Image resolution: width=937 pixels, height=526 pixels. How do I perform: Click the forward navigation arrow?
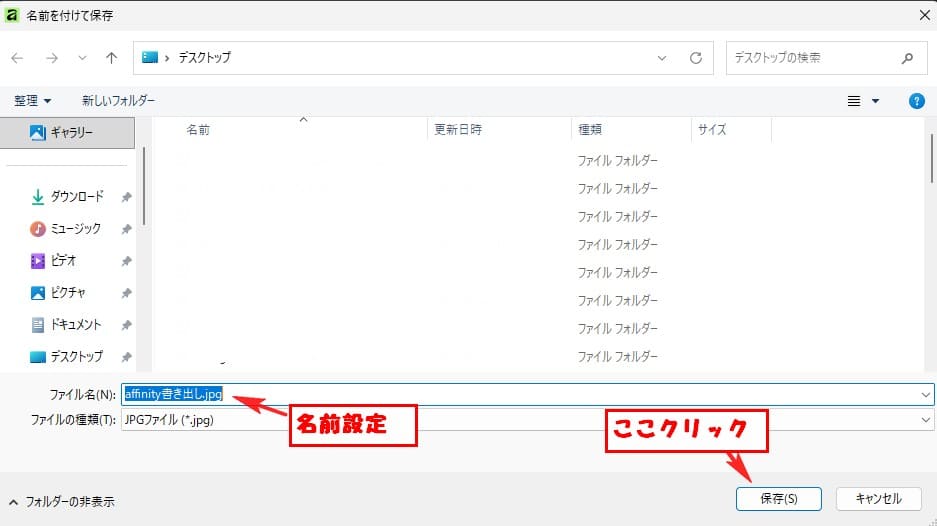pyautogui.click(x=51, y=58)
